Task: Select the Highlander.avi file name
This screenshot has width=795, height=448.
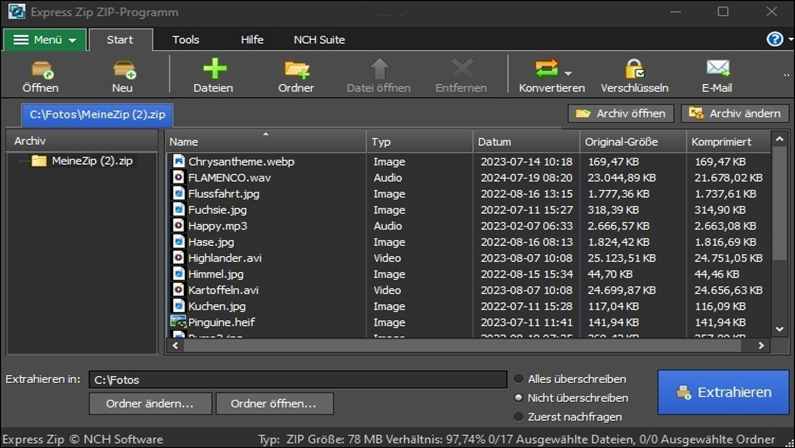Action: (x=225, y=257)
